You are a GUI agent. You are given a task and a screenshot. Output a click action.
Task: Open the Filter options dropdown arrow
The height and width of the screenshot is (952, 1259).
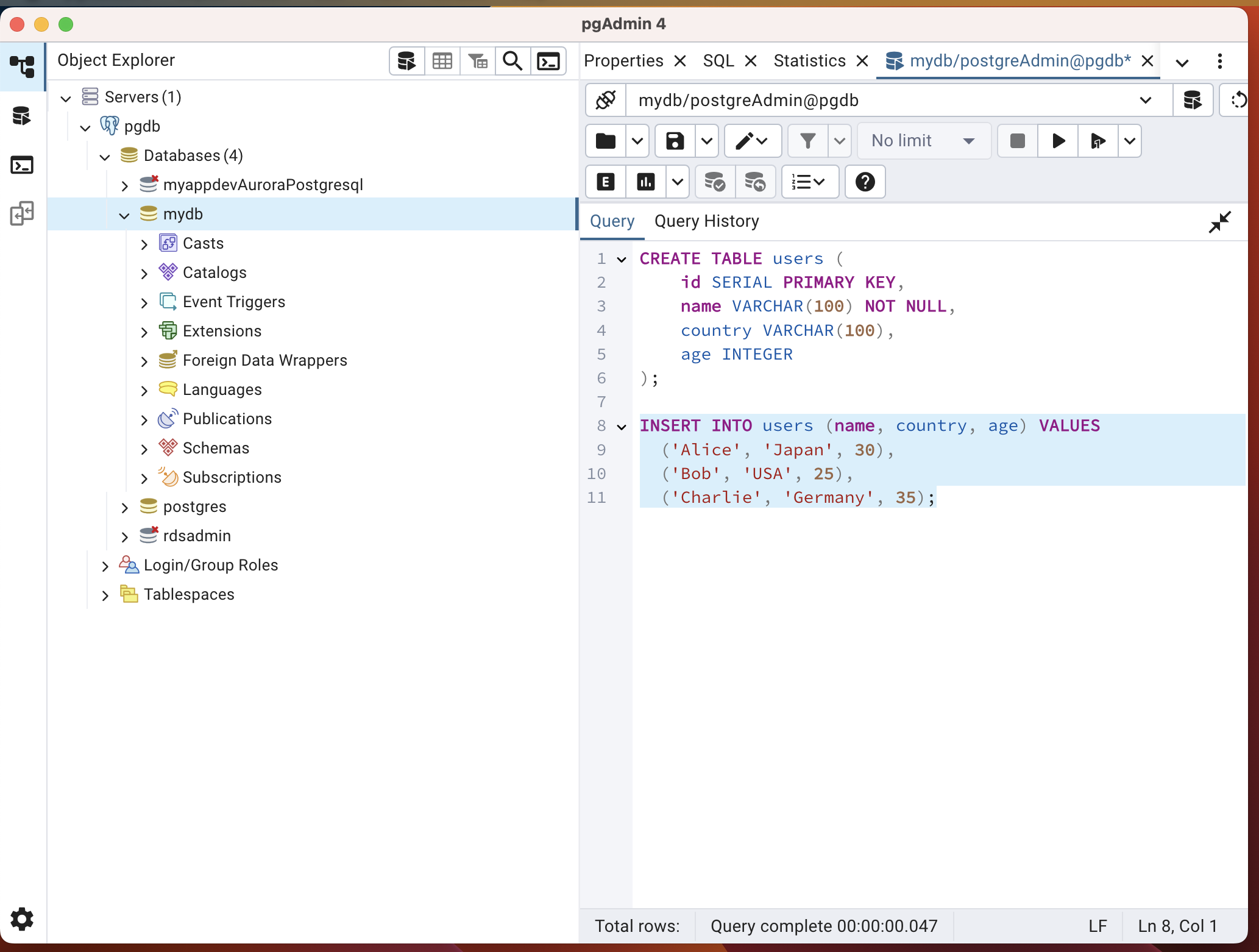point(840,141)
